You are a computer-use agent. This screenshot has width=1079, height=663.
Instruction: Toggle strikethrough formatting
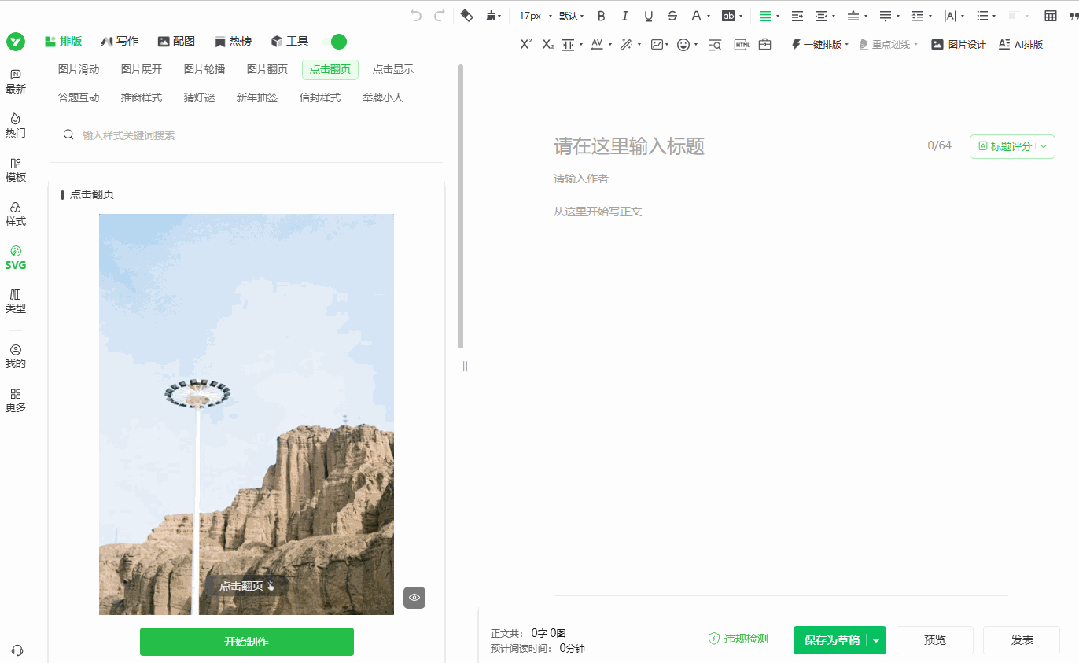[672, 15]
